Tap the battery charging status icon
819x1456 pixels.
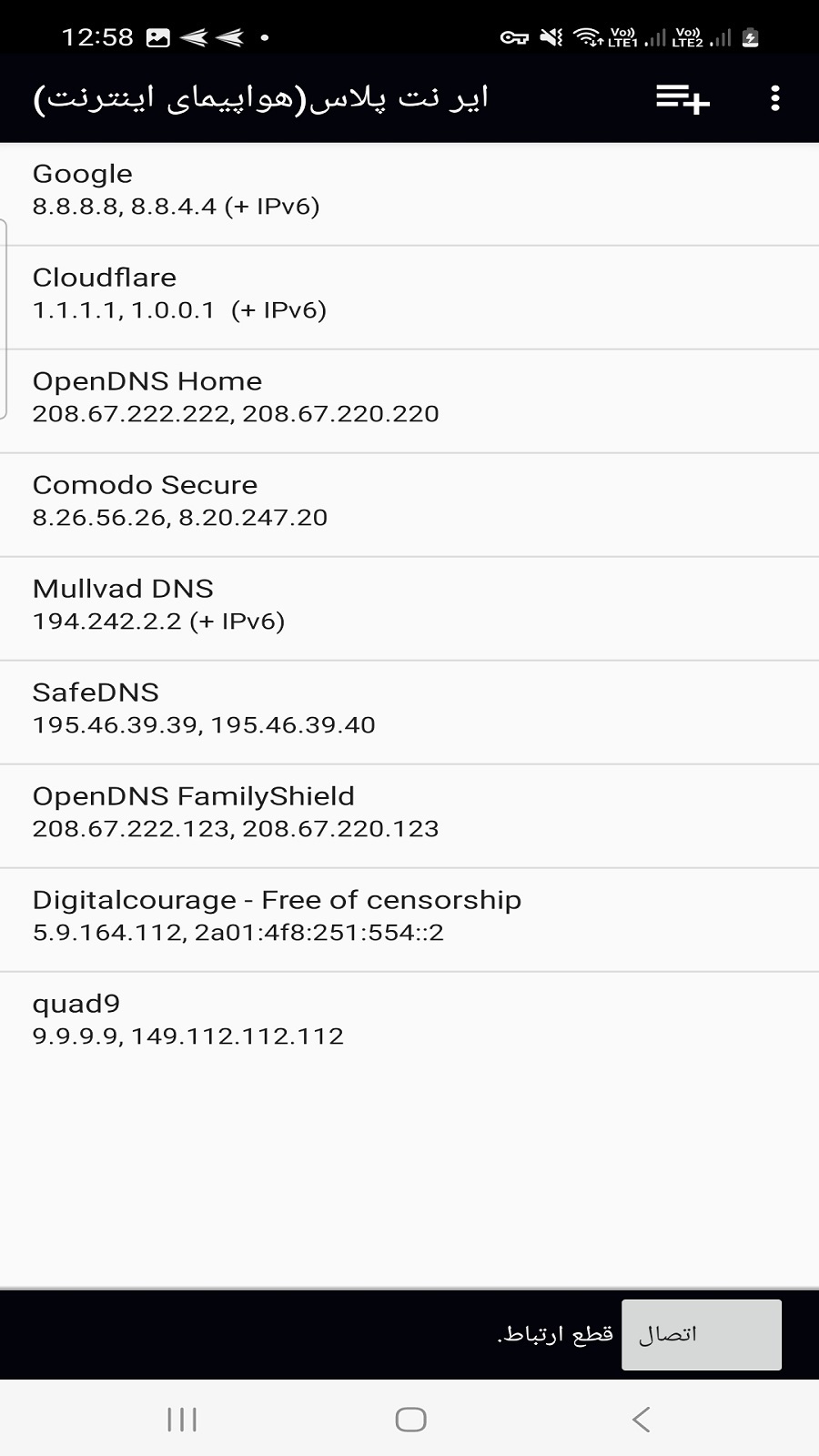[x=751, y=37]
